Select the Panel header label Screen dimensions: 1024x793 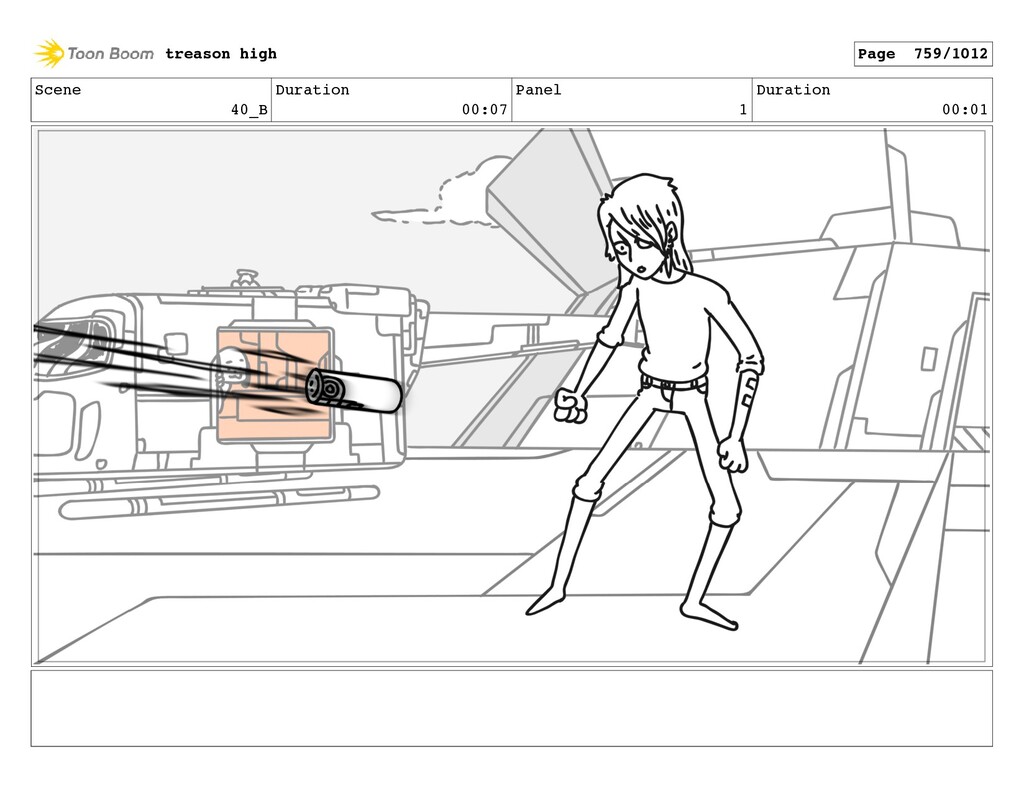[538, 90]
